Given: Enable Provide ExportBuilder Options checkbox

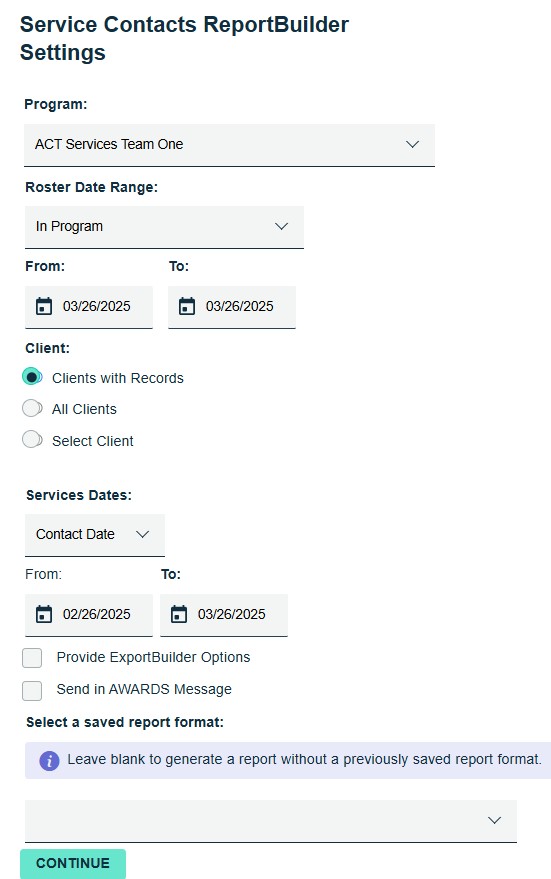Looking at the screenshot, I should (x=32, y=658).
